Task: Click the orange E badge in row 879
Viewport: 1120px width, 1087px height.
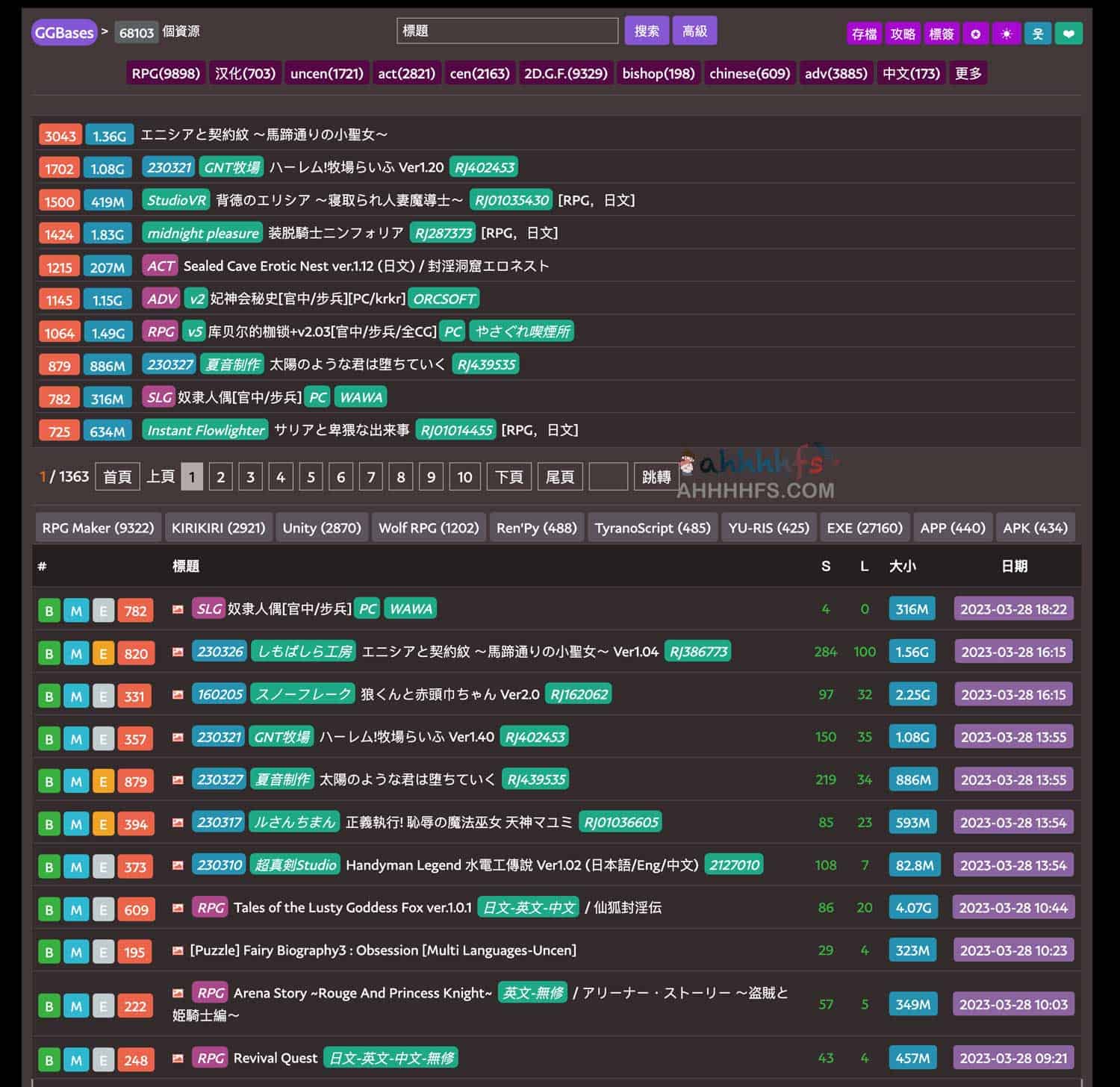Action: [x=103, y=782]
